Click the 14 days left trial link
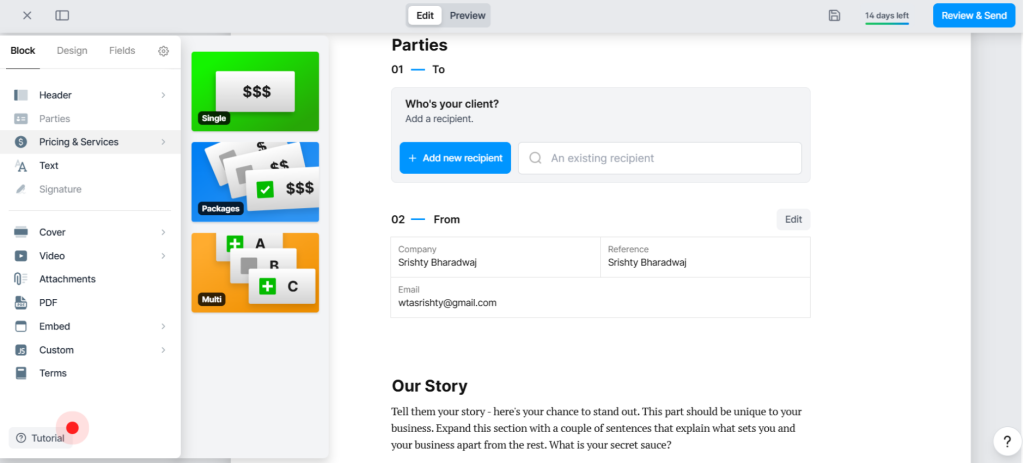 point(887,16)
